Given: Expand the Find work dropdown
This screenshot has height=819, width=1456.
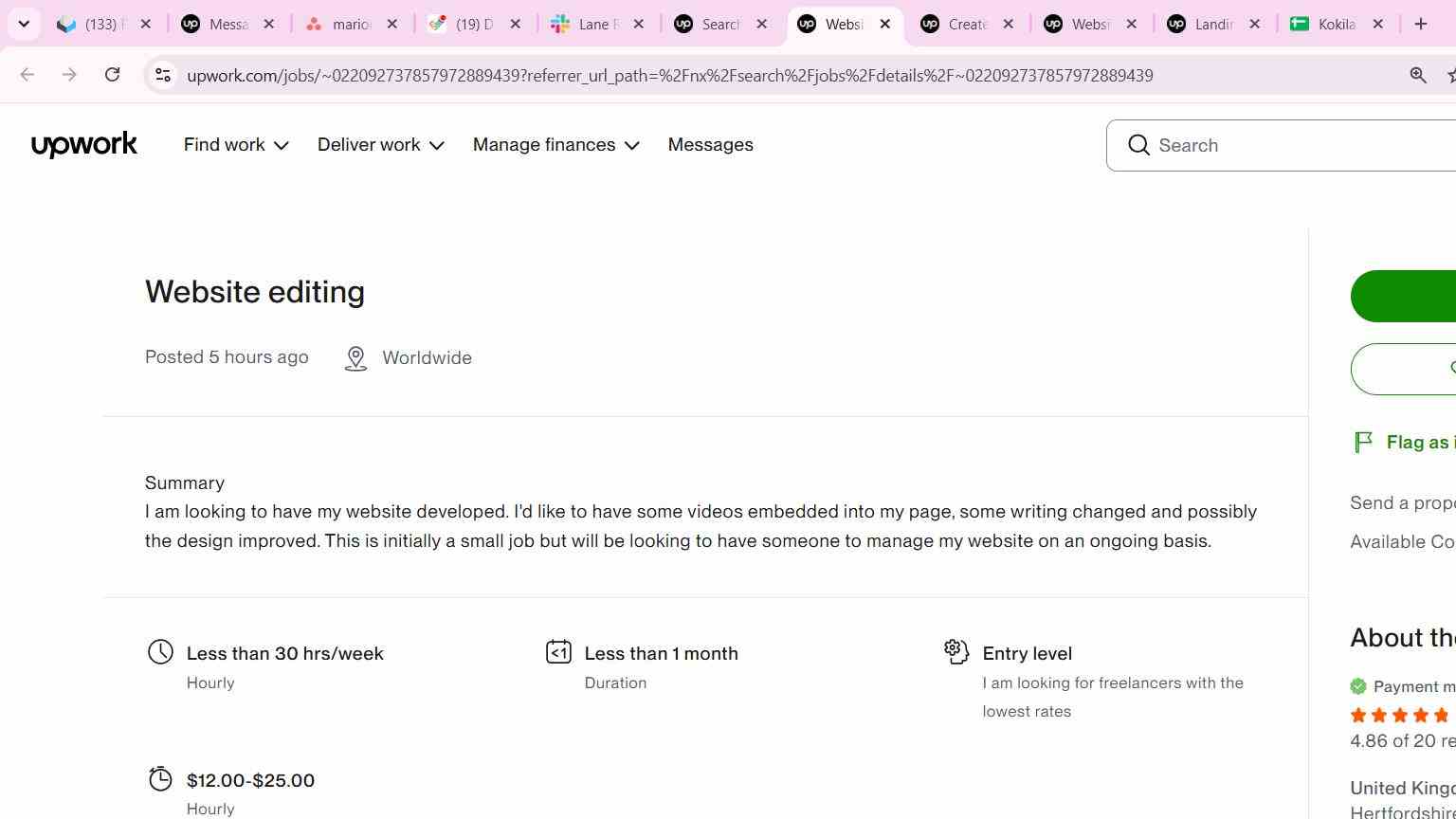Looking at the screenshot, I should pyautogui.click(x=236, y=145).
